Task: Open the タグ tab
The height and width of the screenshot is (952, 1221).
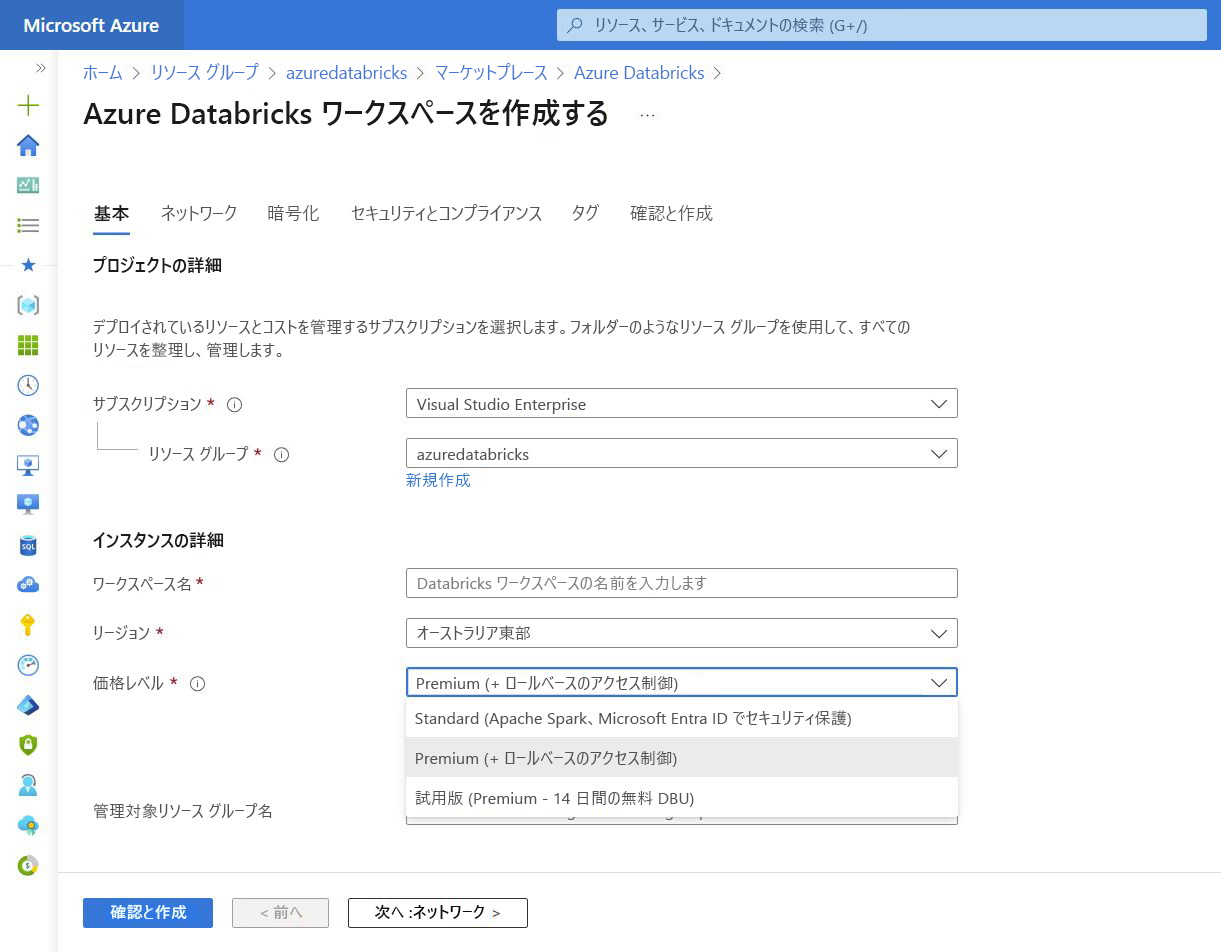Action: 584,213
